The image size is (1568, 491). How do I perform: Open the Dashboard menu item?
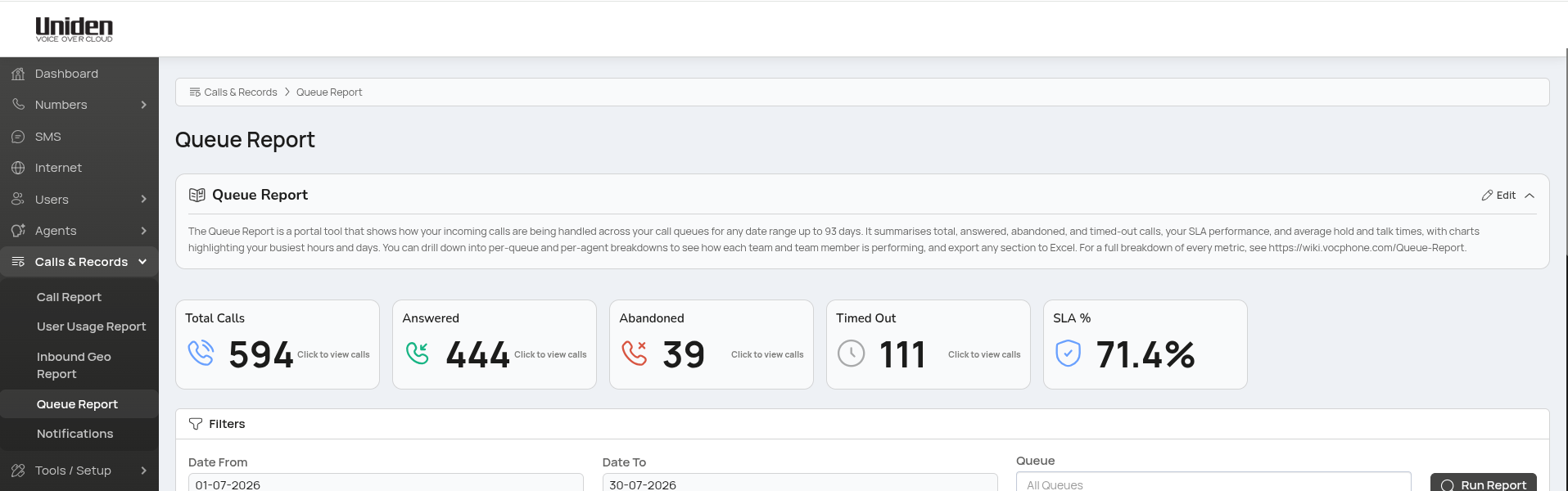79,74
